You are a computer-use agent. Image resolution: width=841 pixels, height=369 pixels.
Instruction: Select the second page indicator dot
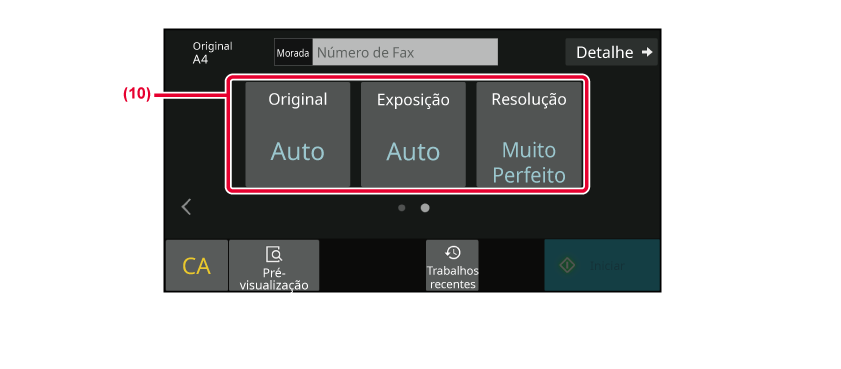tap(425, 208)
